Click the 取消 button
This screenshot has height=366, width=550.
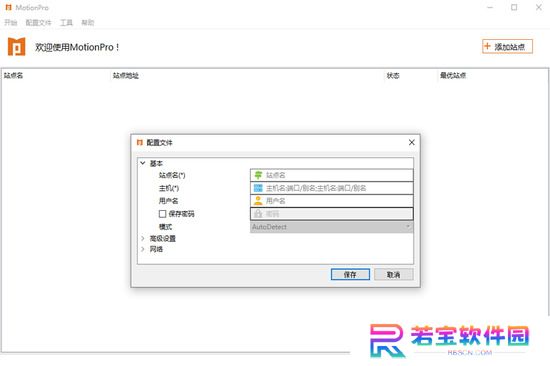point(394,274)
